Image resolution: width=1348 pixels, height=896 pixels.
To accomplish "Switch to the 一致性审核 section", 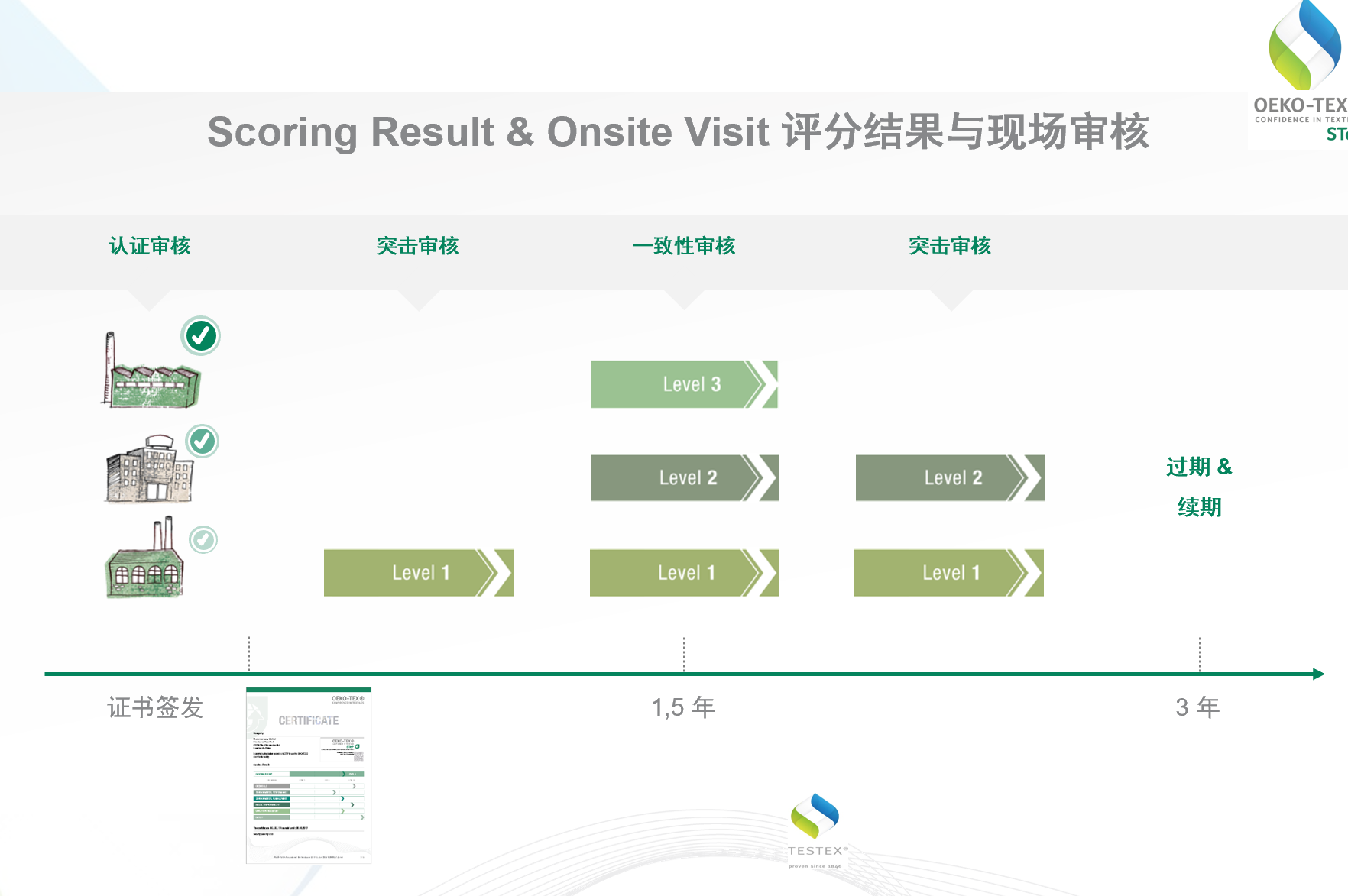I will tap(685, 246).
